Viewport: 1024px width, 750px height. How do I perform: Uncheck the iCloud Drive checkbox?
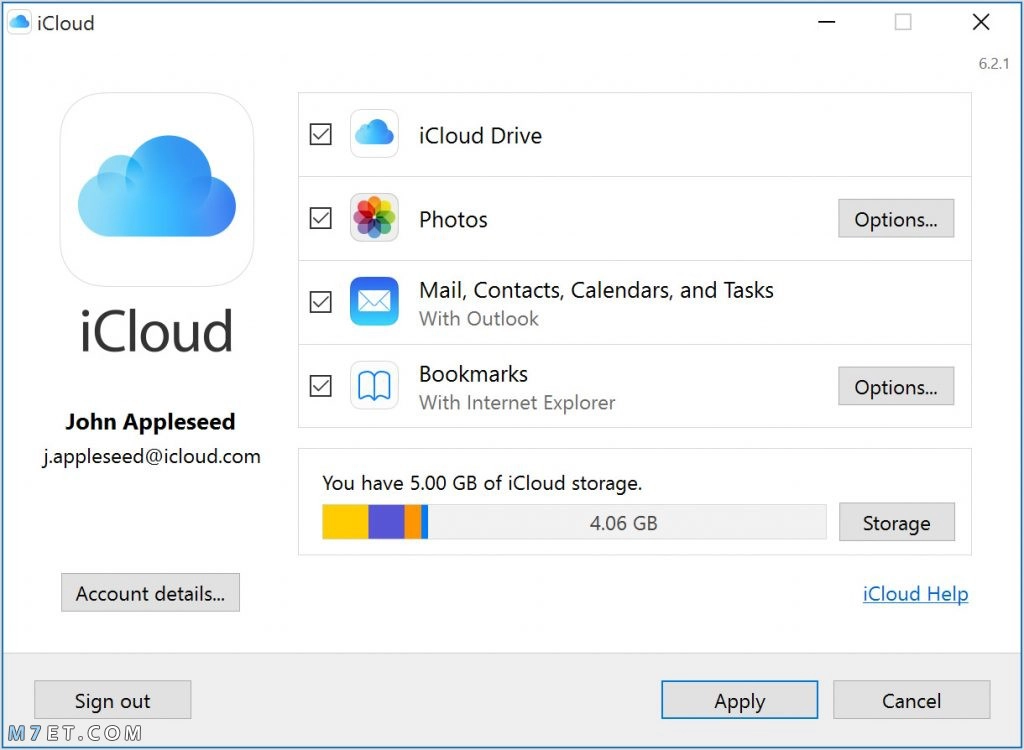(321, 134)
